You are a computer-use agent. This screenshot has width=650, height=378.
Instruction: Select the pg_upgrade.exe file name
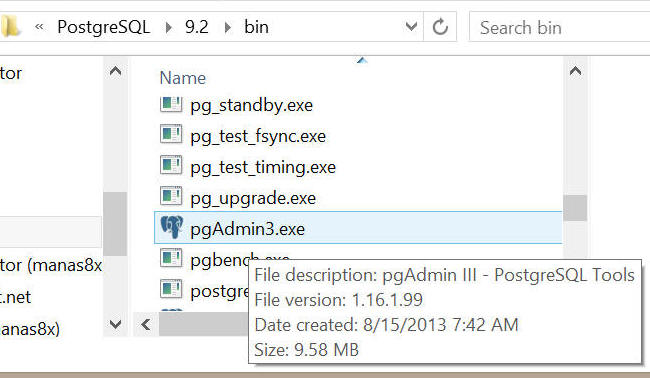coord(253,199)
